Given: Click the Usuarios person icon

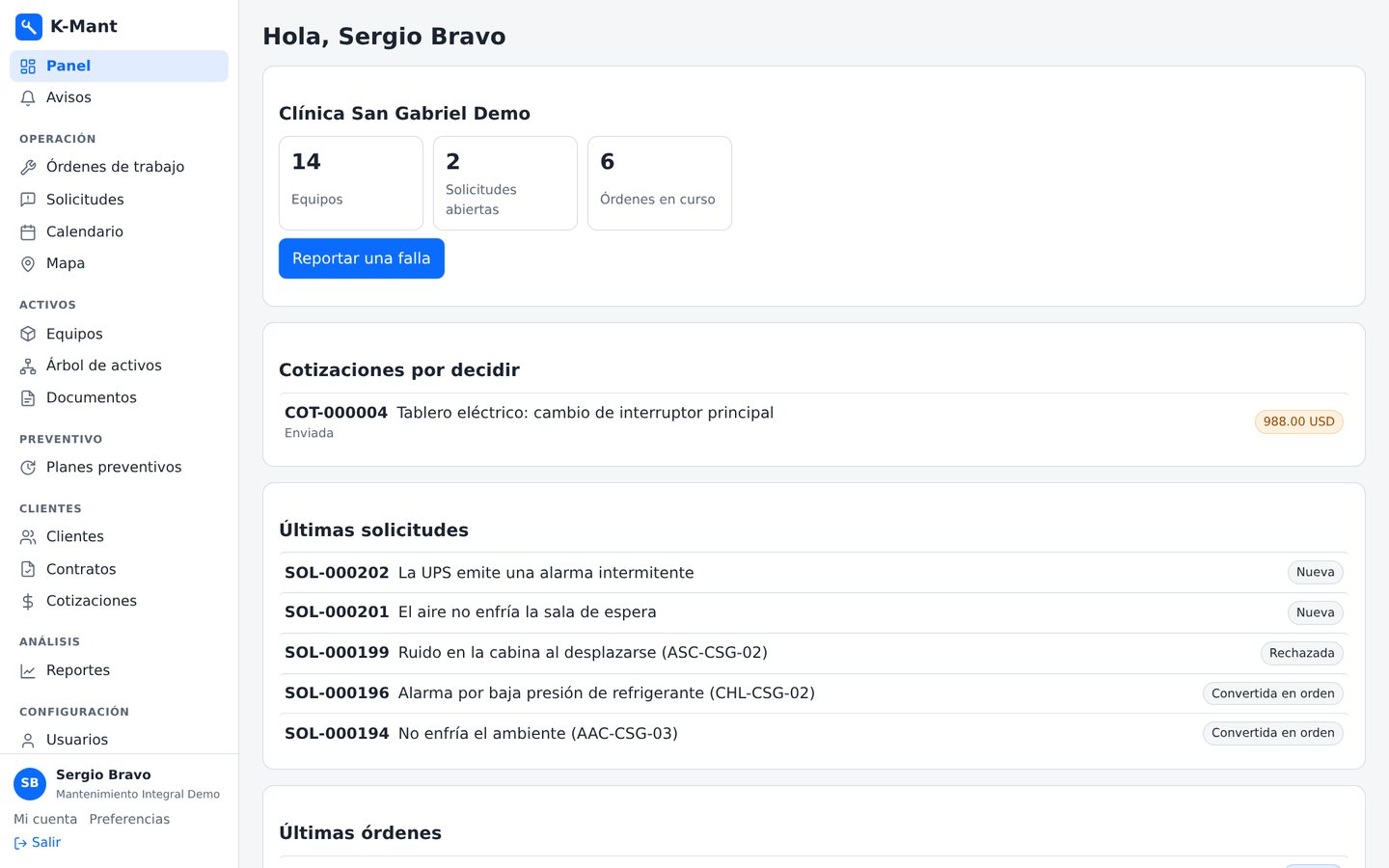Looking at the screenshot, I should 28,741.
